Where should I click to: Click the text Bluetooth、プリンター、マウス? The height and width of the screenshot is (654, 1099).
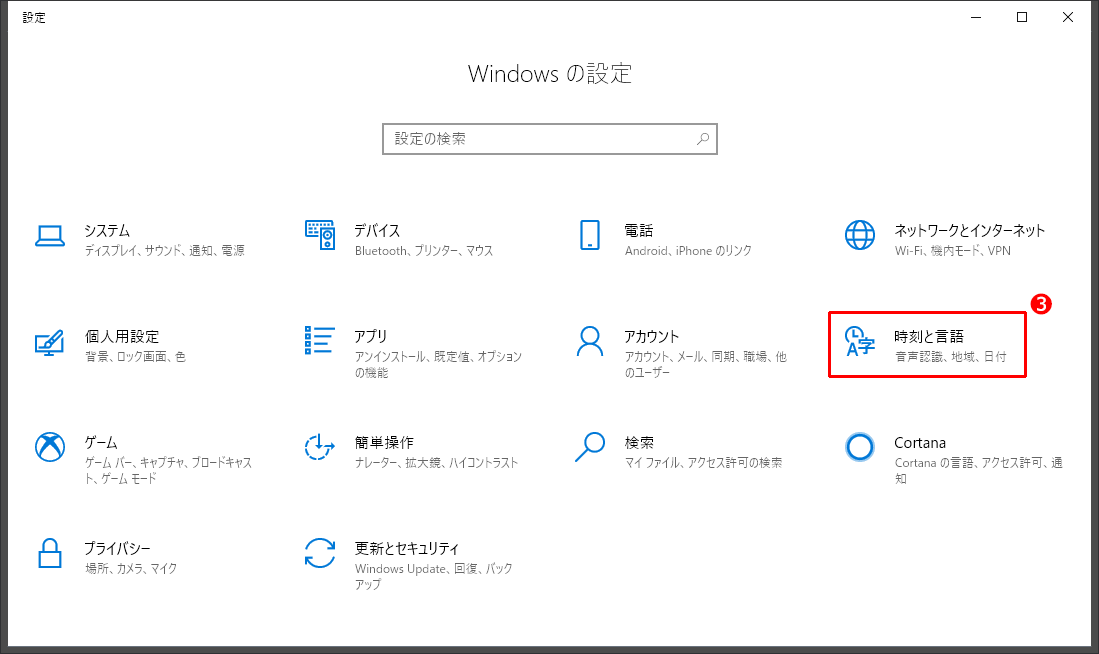[x=424, y=251]
